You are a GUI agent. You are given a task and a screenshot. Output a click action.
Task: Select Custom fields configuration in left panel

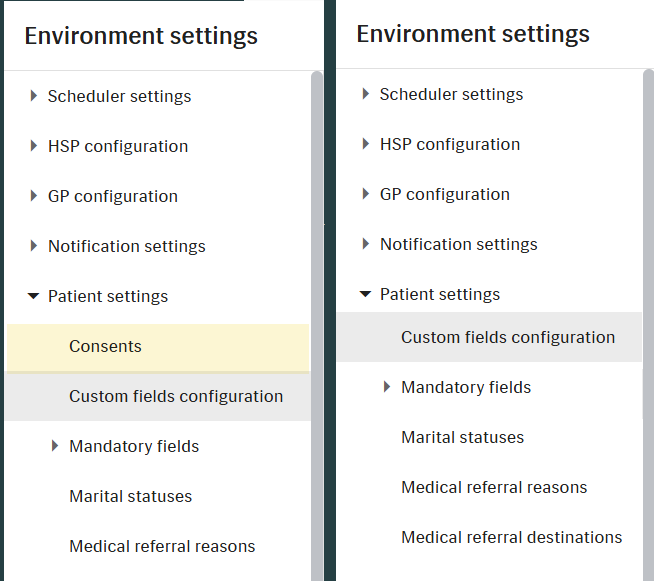[158, 397]
